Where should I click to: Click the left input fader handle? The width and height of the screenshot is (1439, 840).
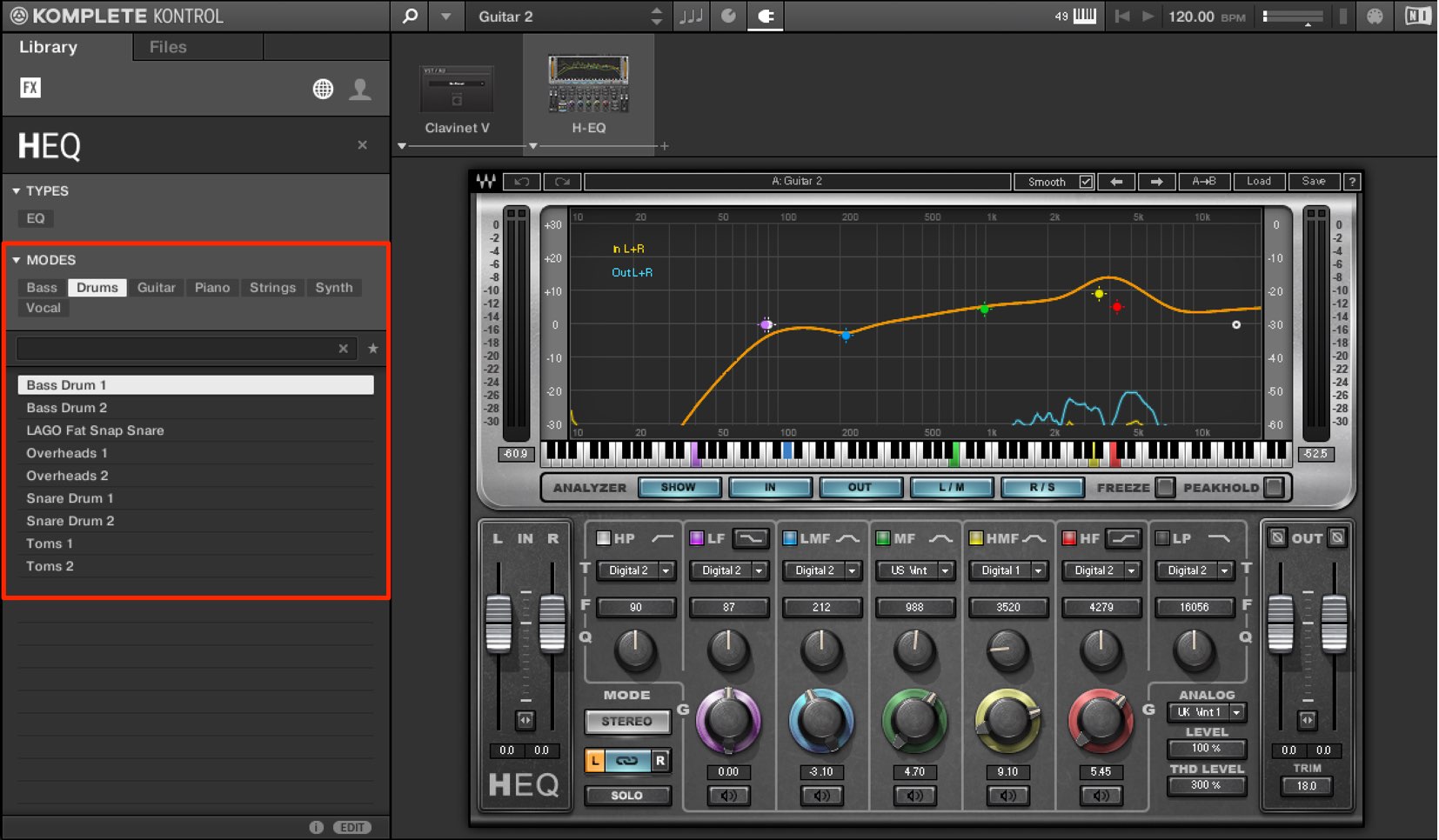click(498, 623)
